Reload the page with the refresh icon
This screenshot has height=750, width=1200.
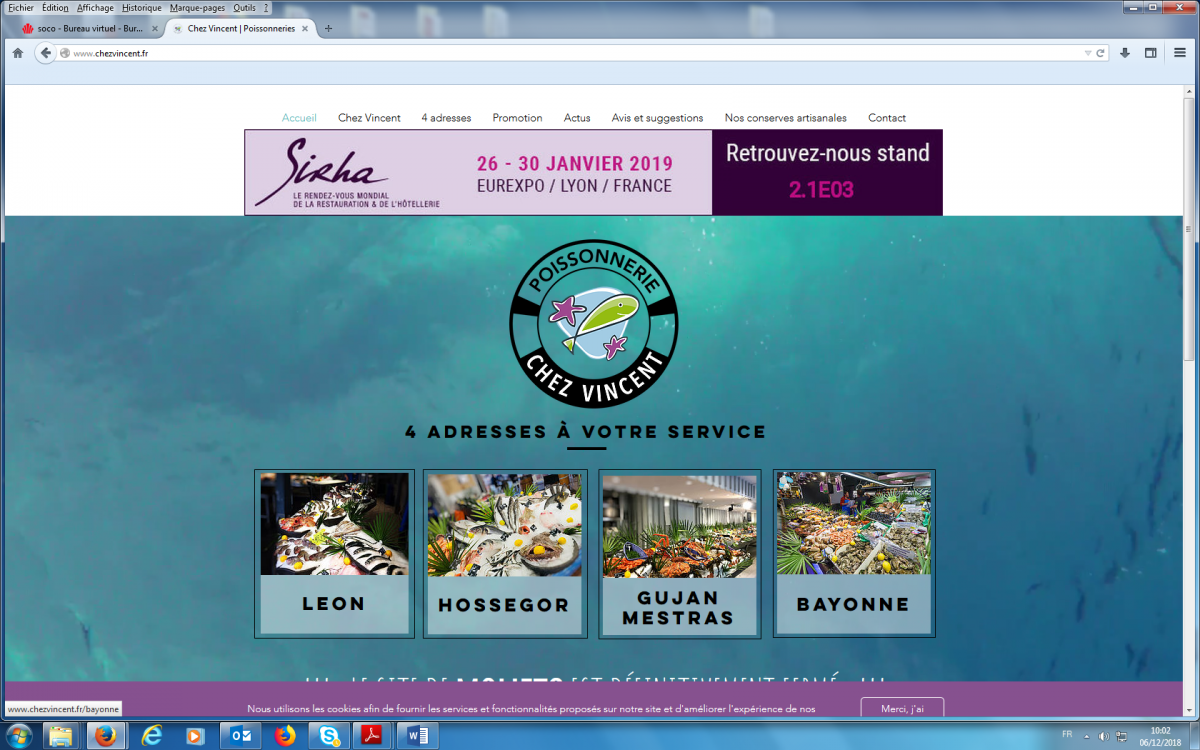click(x=1100, y=53)
